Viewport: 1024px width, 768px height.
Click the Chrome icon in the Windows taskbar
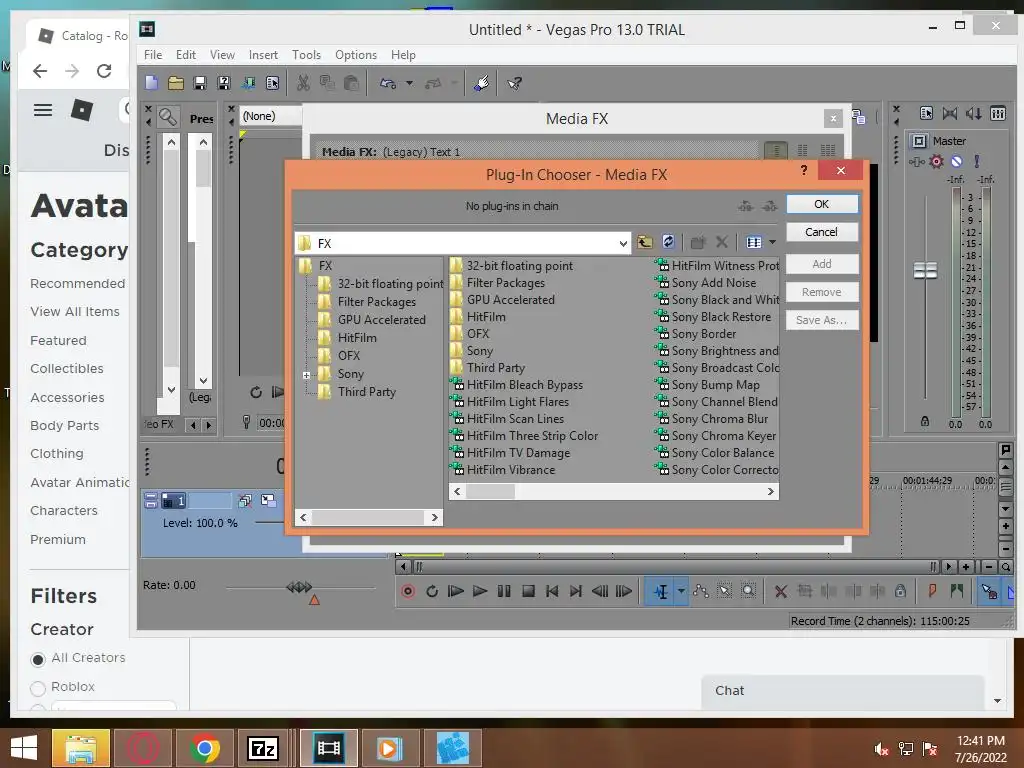pos(204,748)
